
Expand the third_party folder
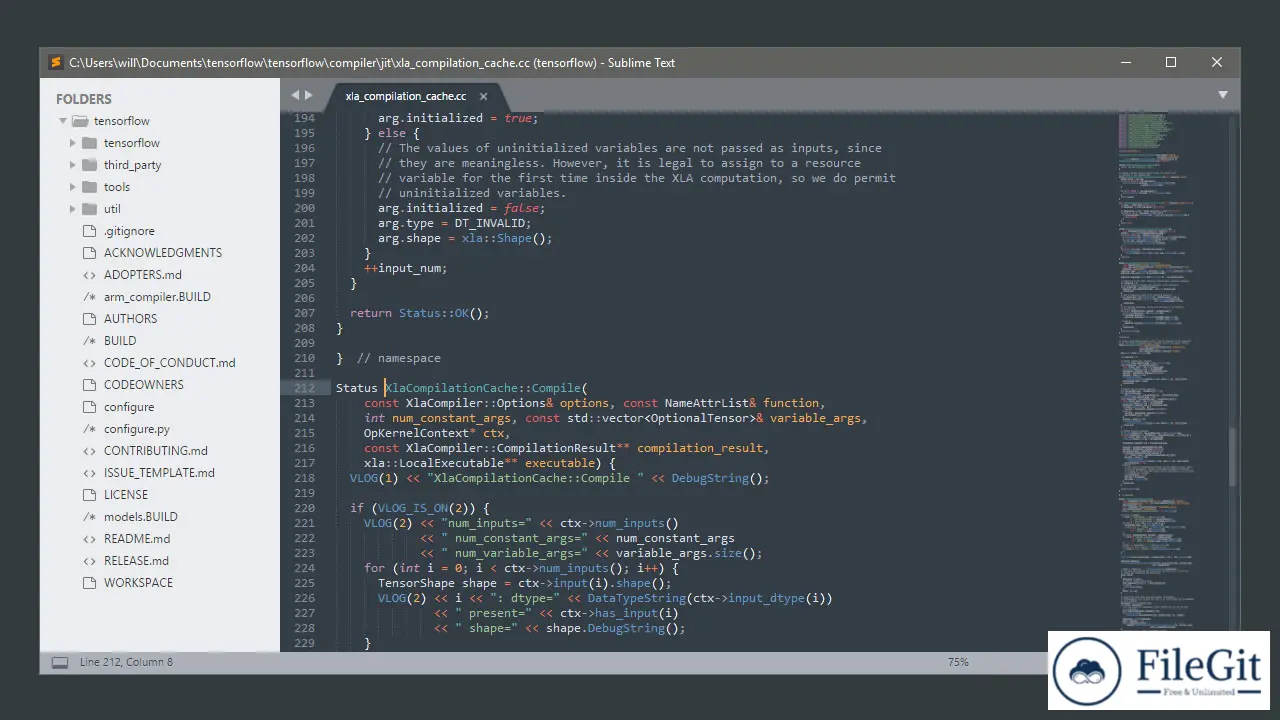[x=73, y=165]
